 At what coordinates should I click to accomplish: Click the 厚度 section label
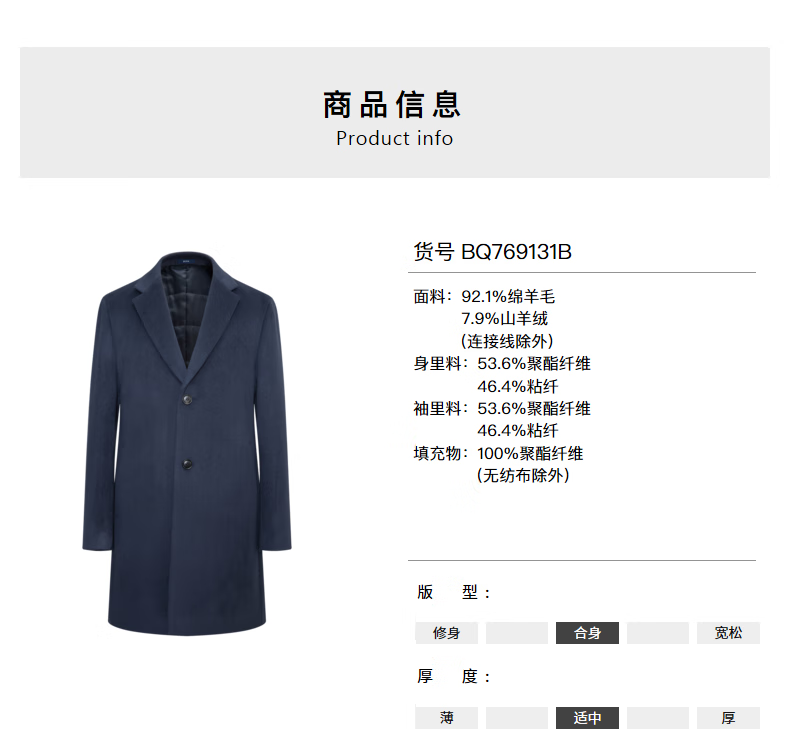point(453,677)
